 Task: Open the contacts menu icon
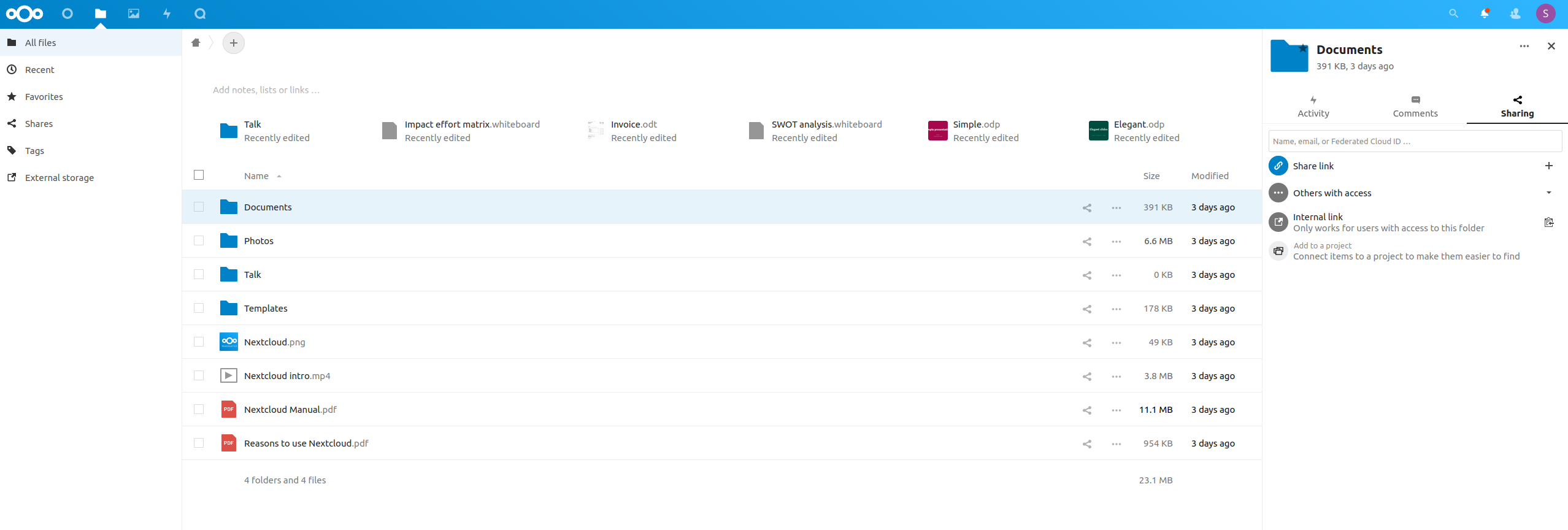pos(1515,13)
